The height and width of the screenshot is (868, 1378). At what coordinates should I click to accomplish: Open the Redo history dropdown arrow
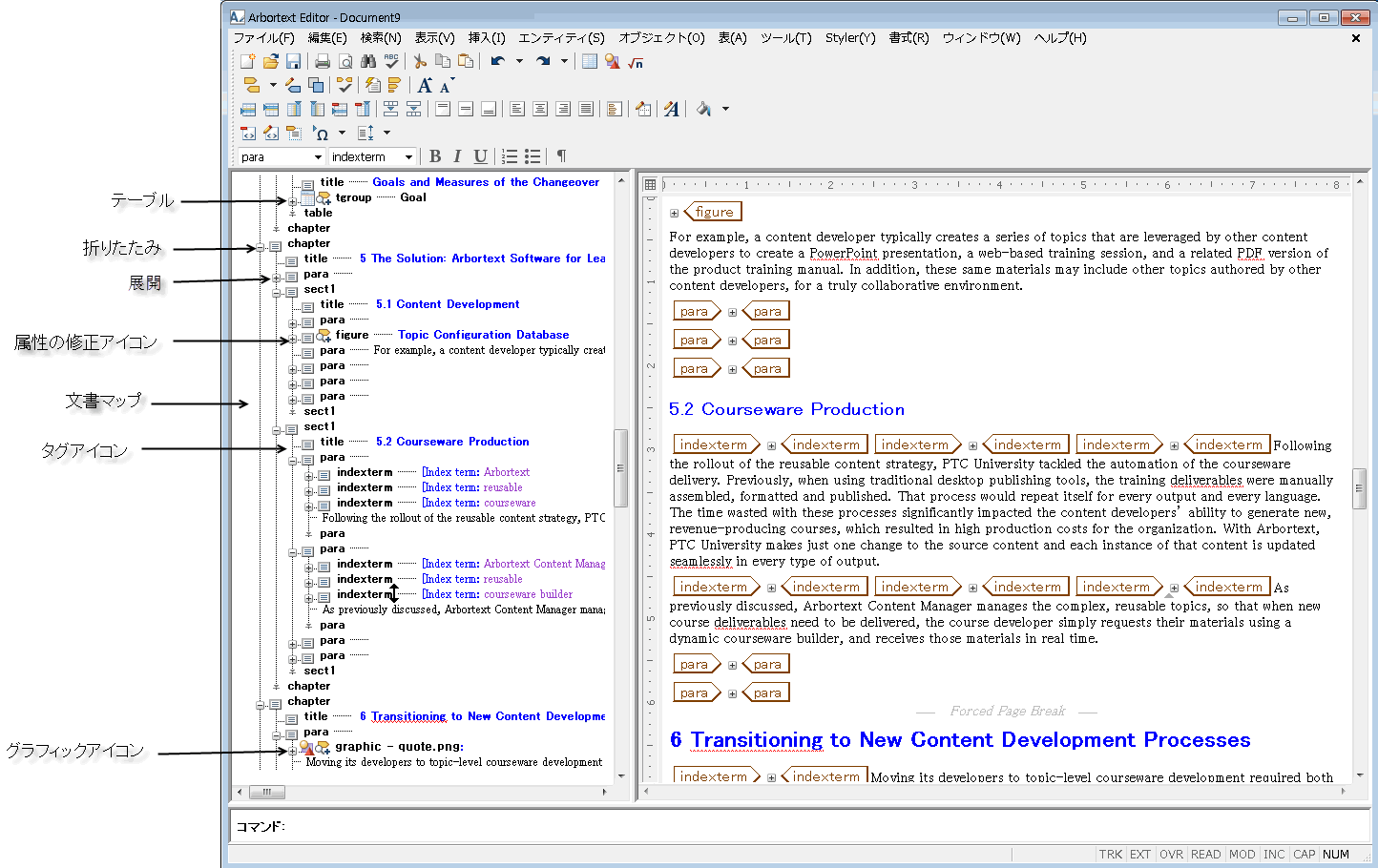pyautogui.click(x=564, y=61)
